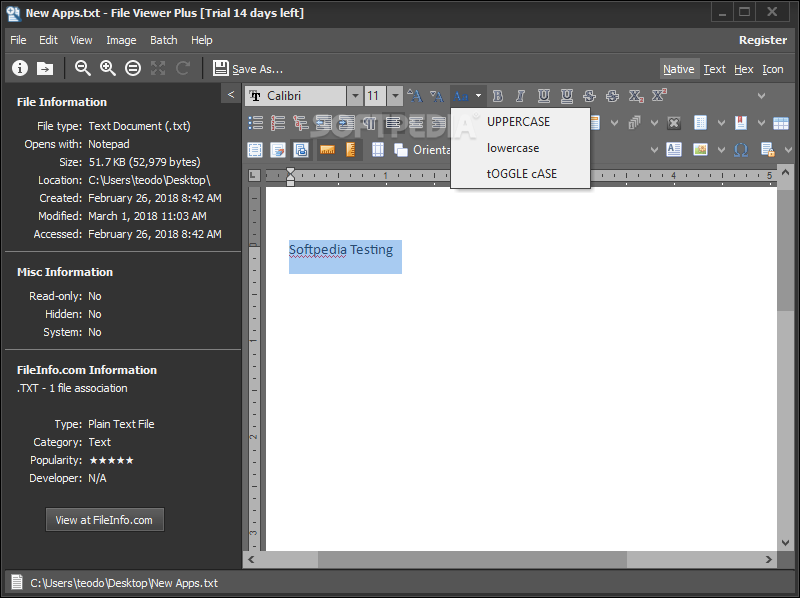The height and width of the screenshot is (598, 800).
Task: Switch to the Text view
Action: 714,69
